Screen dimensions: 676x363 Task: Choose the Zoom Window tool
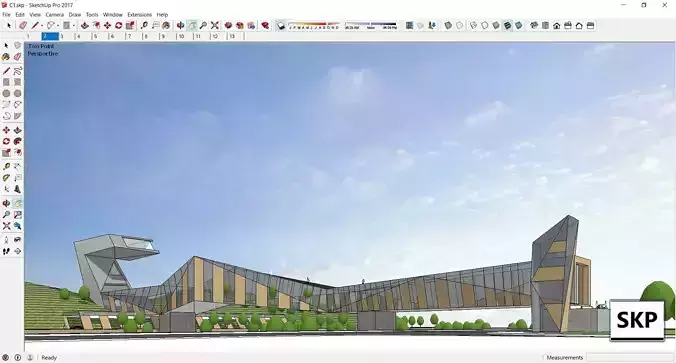(17, 215)
